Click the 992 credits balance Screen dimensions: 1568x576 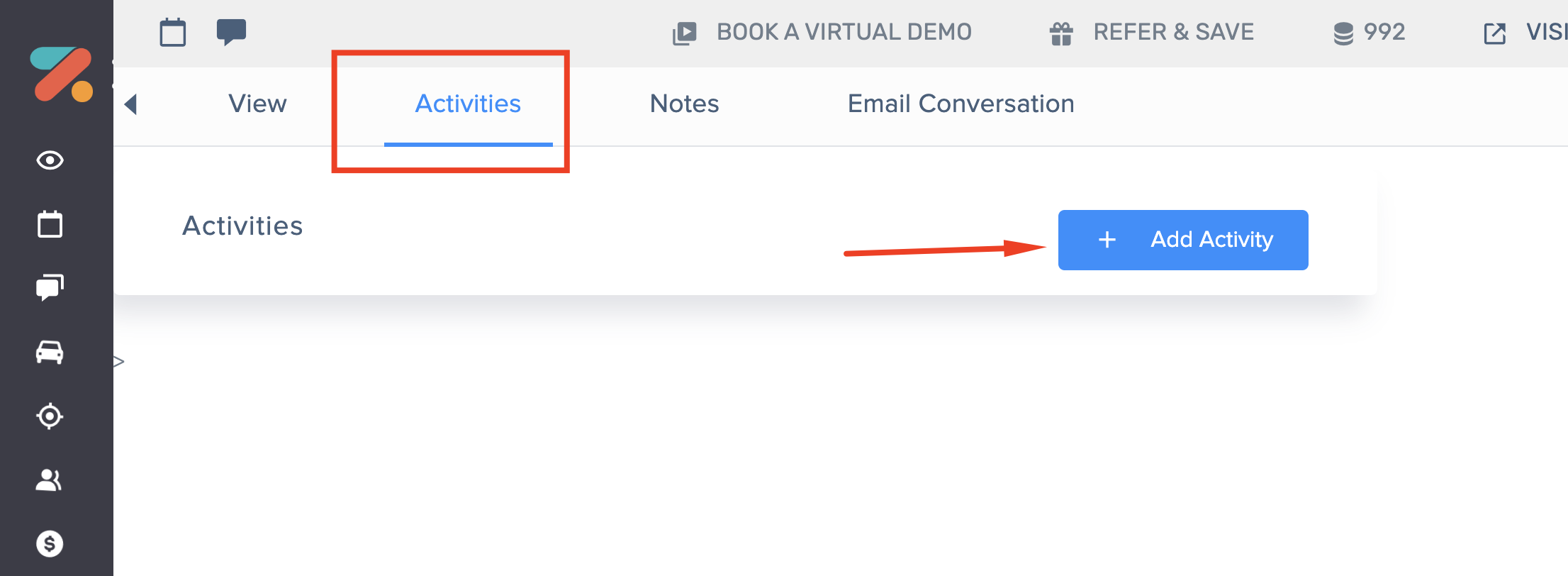pyautogui.click(x=1370, y=33)
